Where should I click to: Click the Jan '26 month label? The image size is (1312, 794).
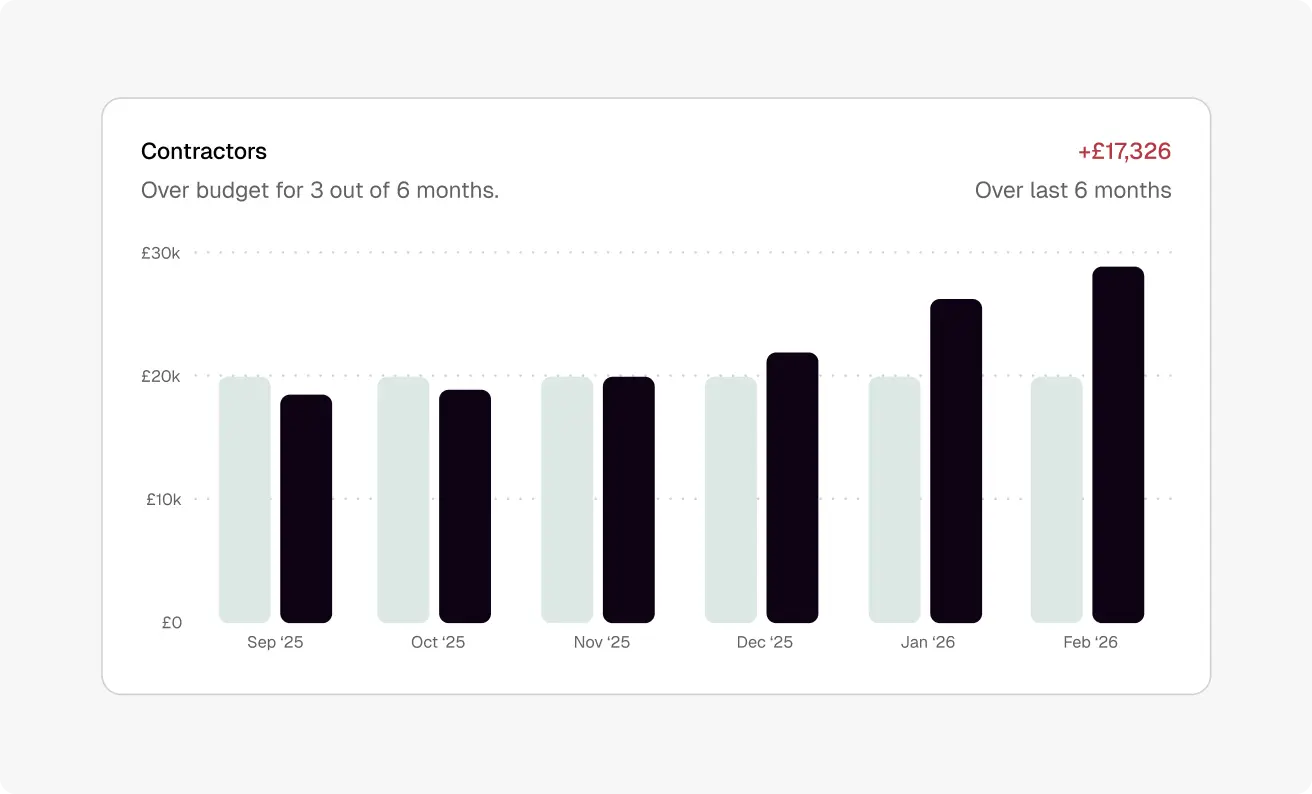(928, 643)
